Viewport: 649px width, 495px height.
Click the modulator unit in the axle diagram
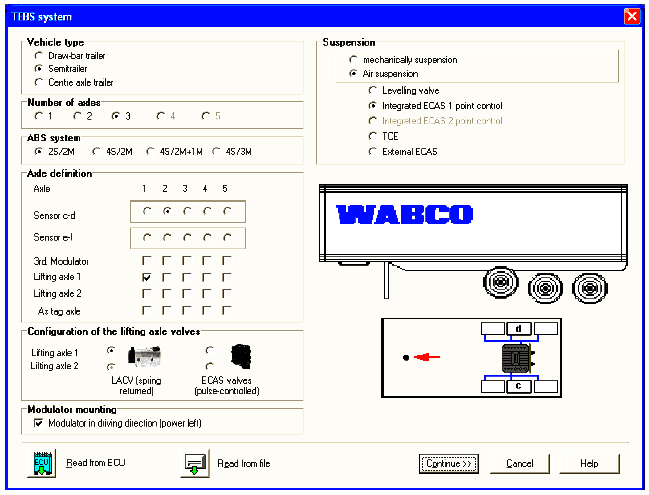pos(518,358)
